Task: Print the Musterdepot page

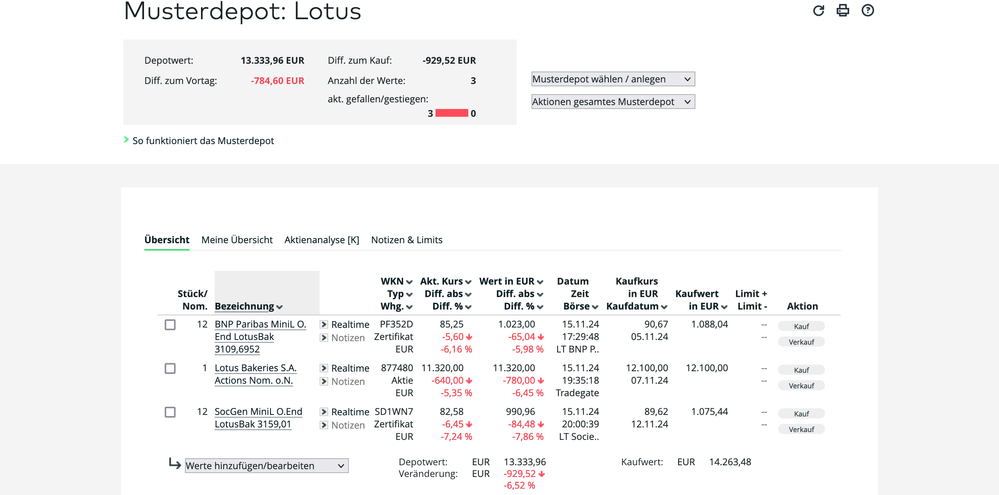Action: (843, 10)
